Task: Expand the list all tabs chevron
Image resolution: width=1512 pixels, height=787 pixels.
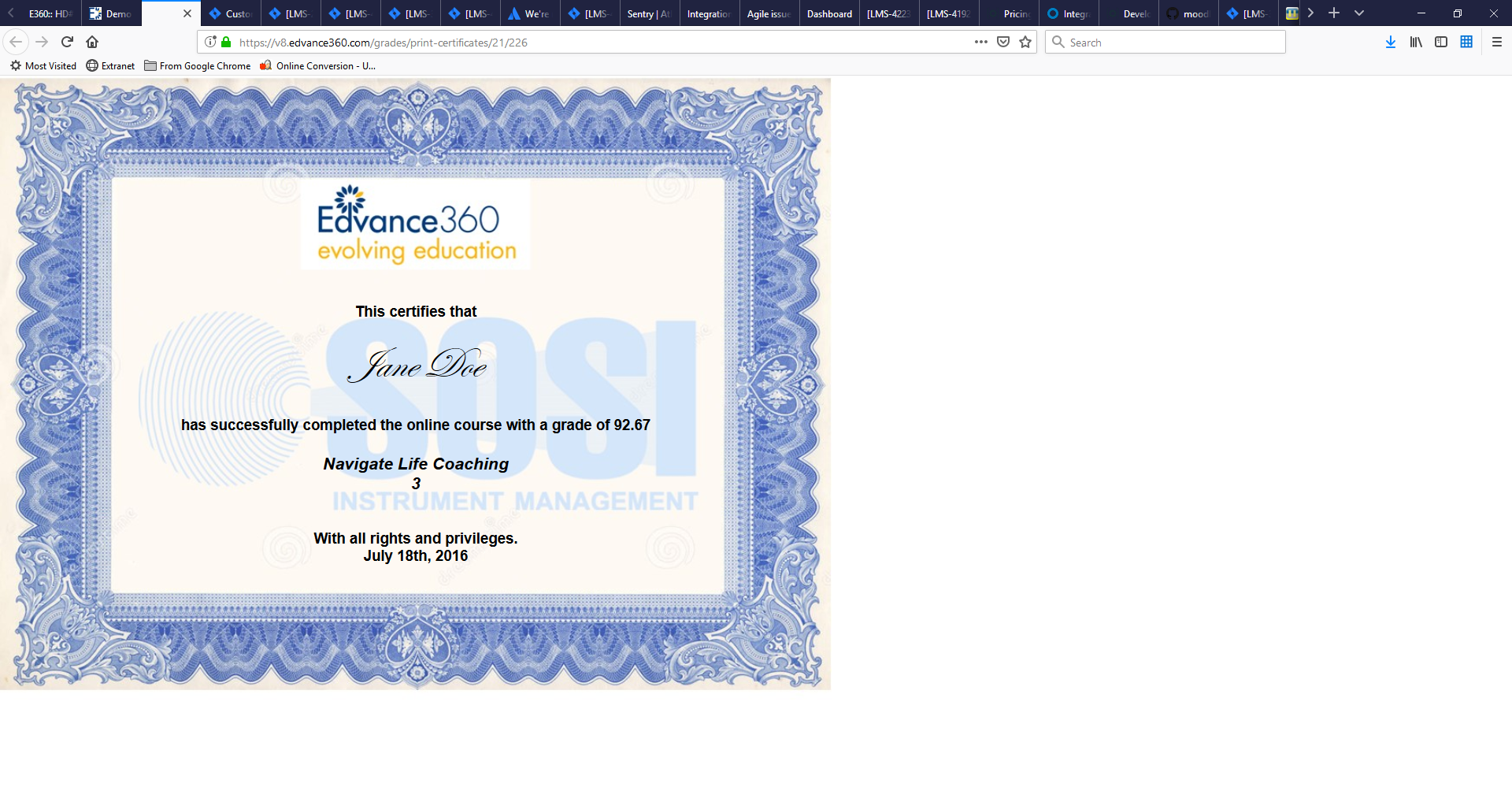Action: (1359, 13)
